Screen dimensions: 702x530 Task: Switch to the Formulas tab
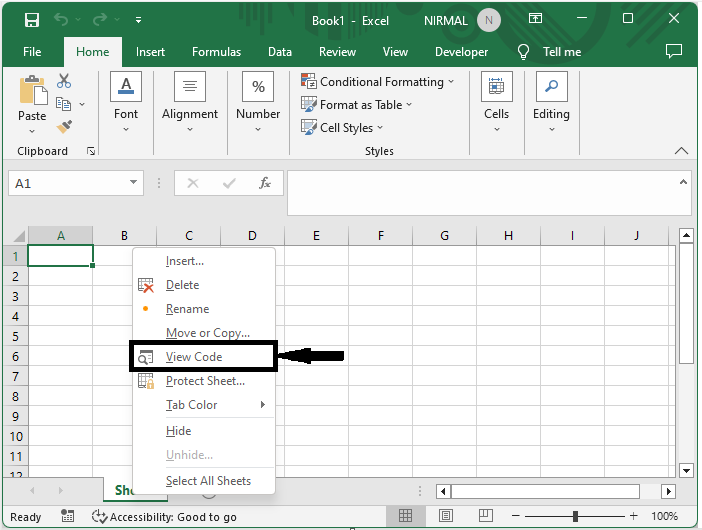click(217, 52)
